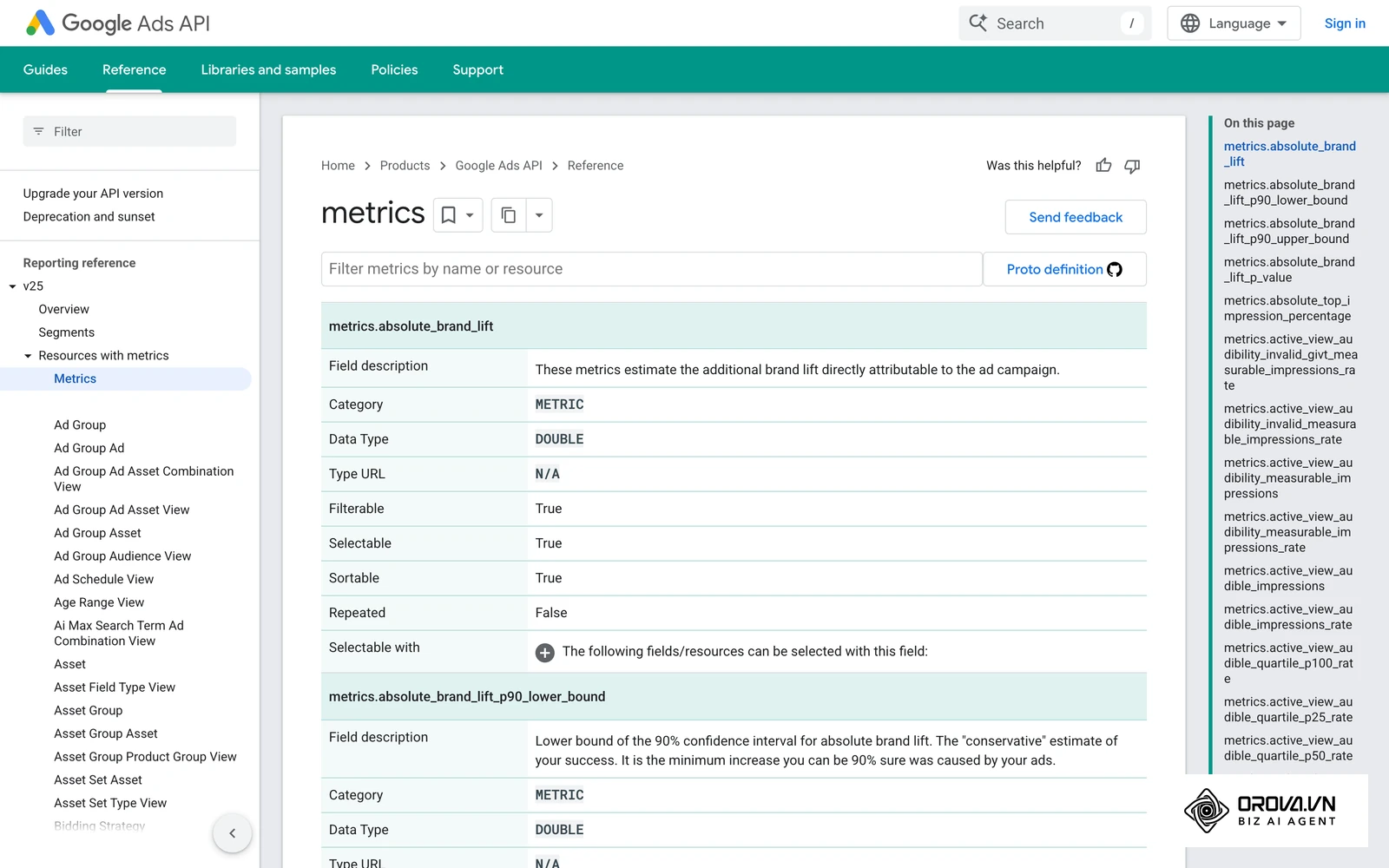Open the Guides tab
This screenshot has height=868, width=1389.
45,69
